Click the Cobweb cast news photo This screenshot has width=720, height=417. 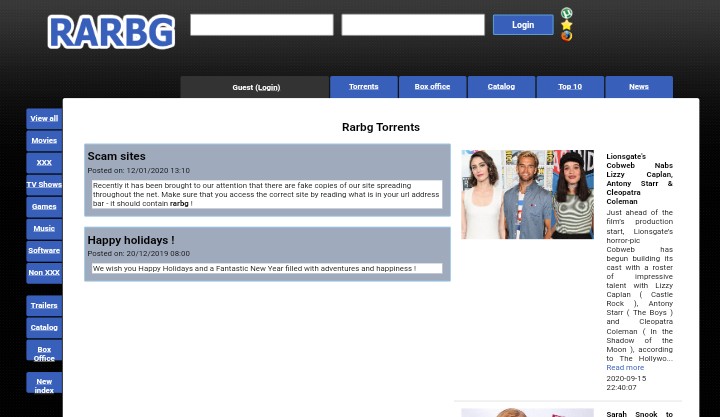527,194
